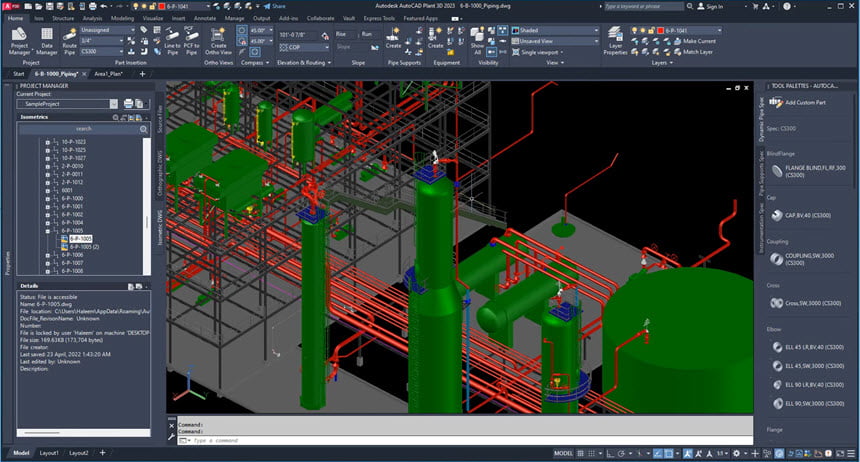This screenshot has height=462, width=860.
Task: Collapse the 6-P-1005 tree node
Action: [48, 231]
